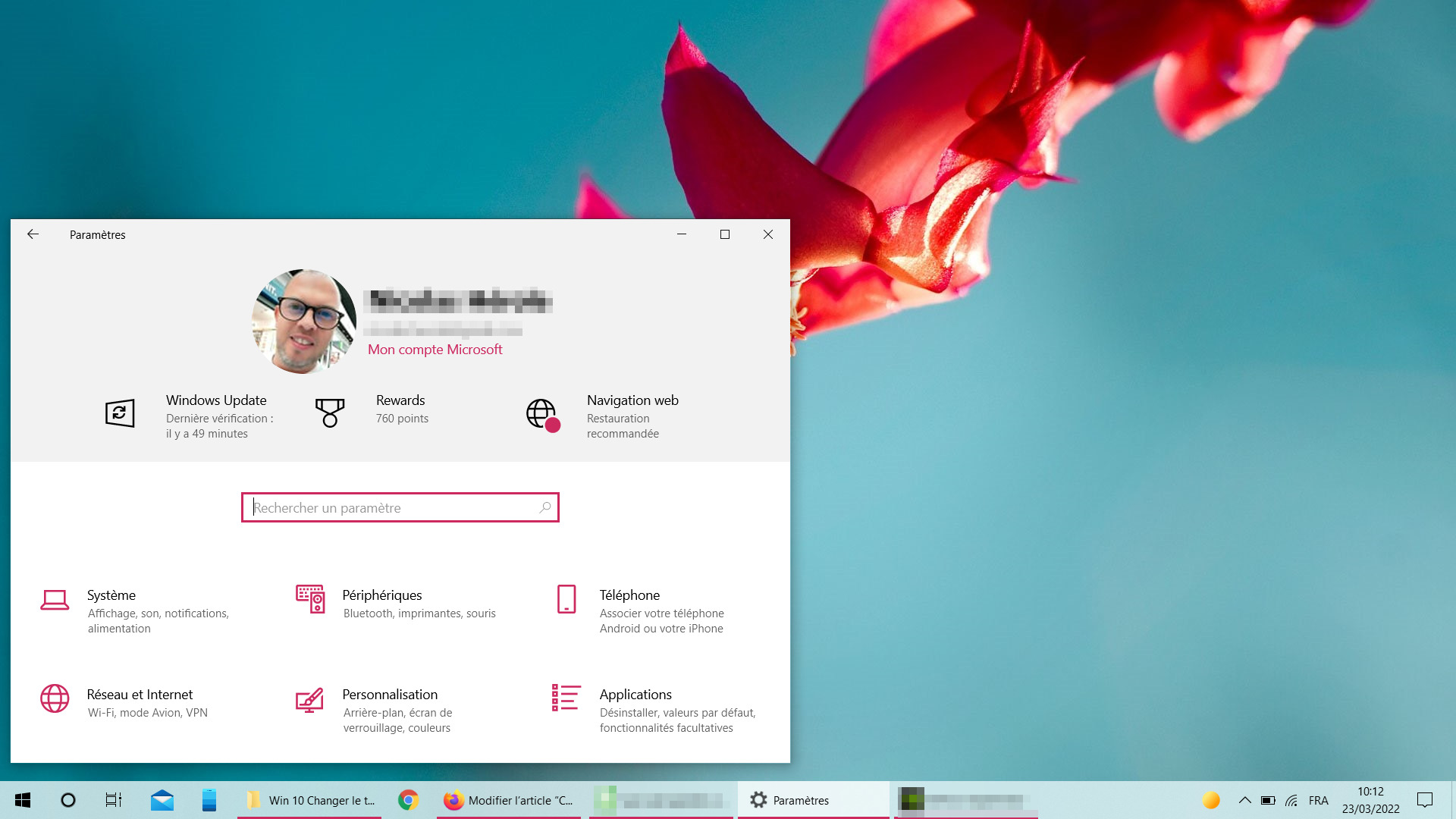Image resolution: width=1456 pixels, height=819 pixels.
Task: Select the "Réseau et Internet" category title
Action: click(x=140, y=695)
